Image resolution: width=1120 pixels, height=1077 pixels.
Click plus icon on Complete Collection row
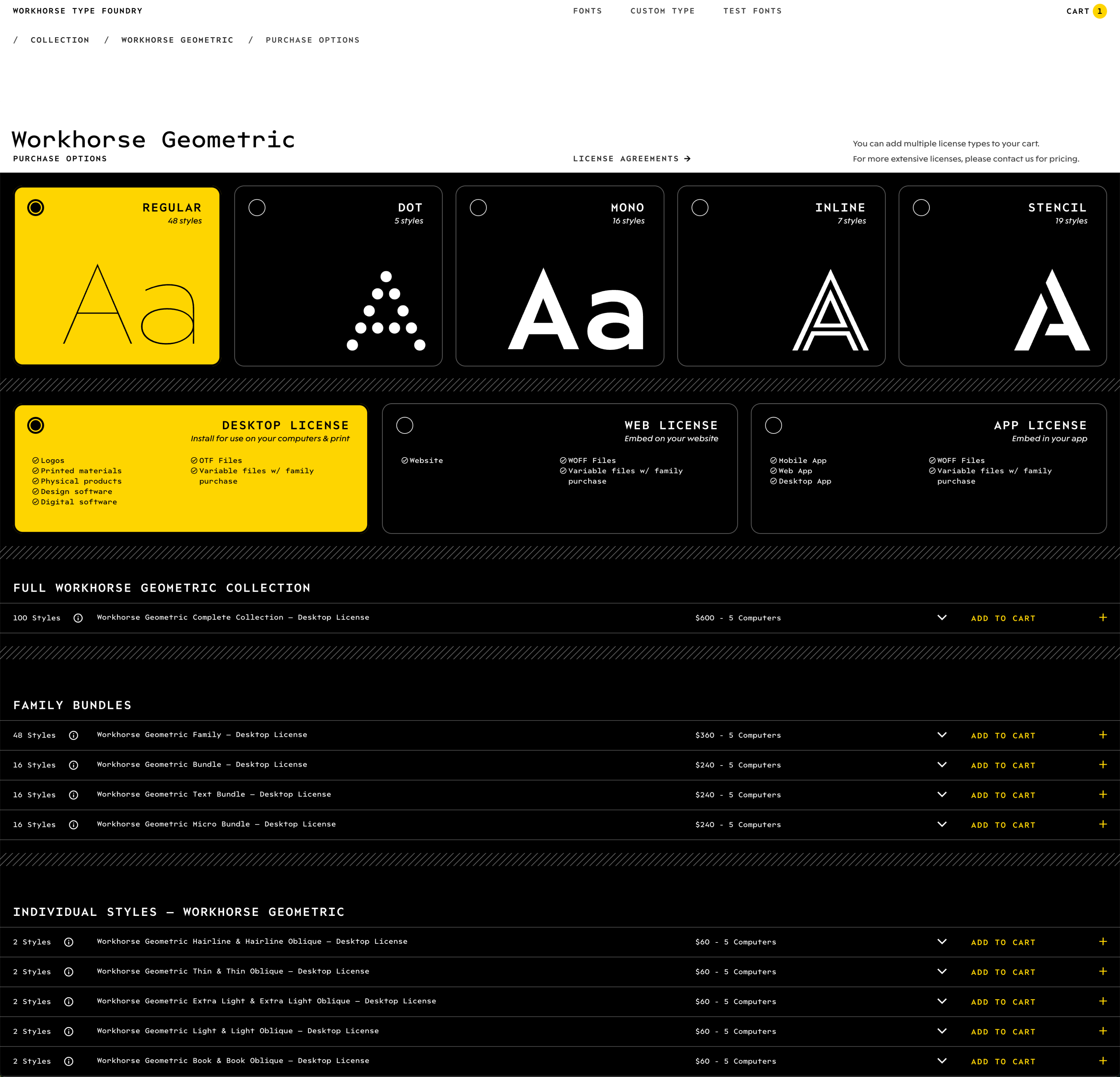tap(1103, 618)
